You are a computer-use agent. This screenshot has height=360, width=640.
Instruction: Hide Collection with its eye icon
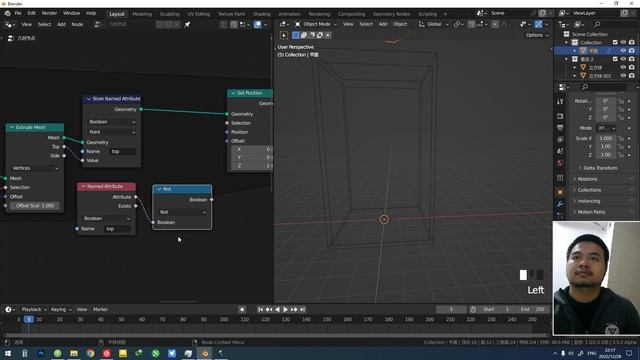623,42
